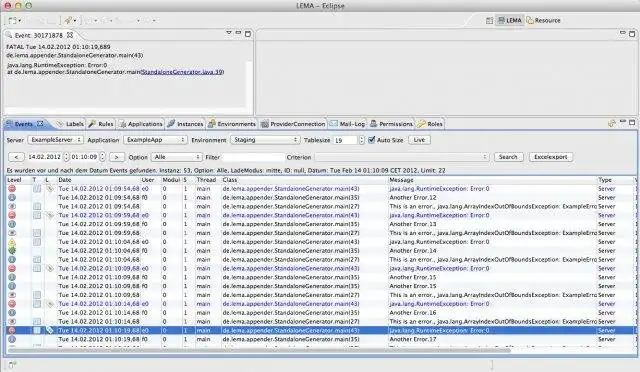Open the Applications tab

[x=140, y=124]
